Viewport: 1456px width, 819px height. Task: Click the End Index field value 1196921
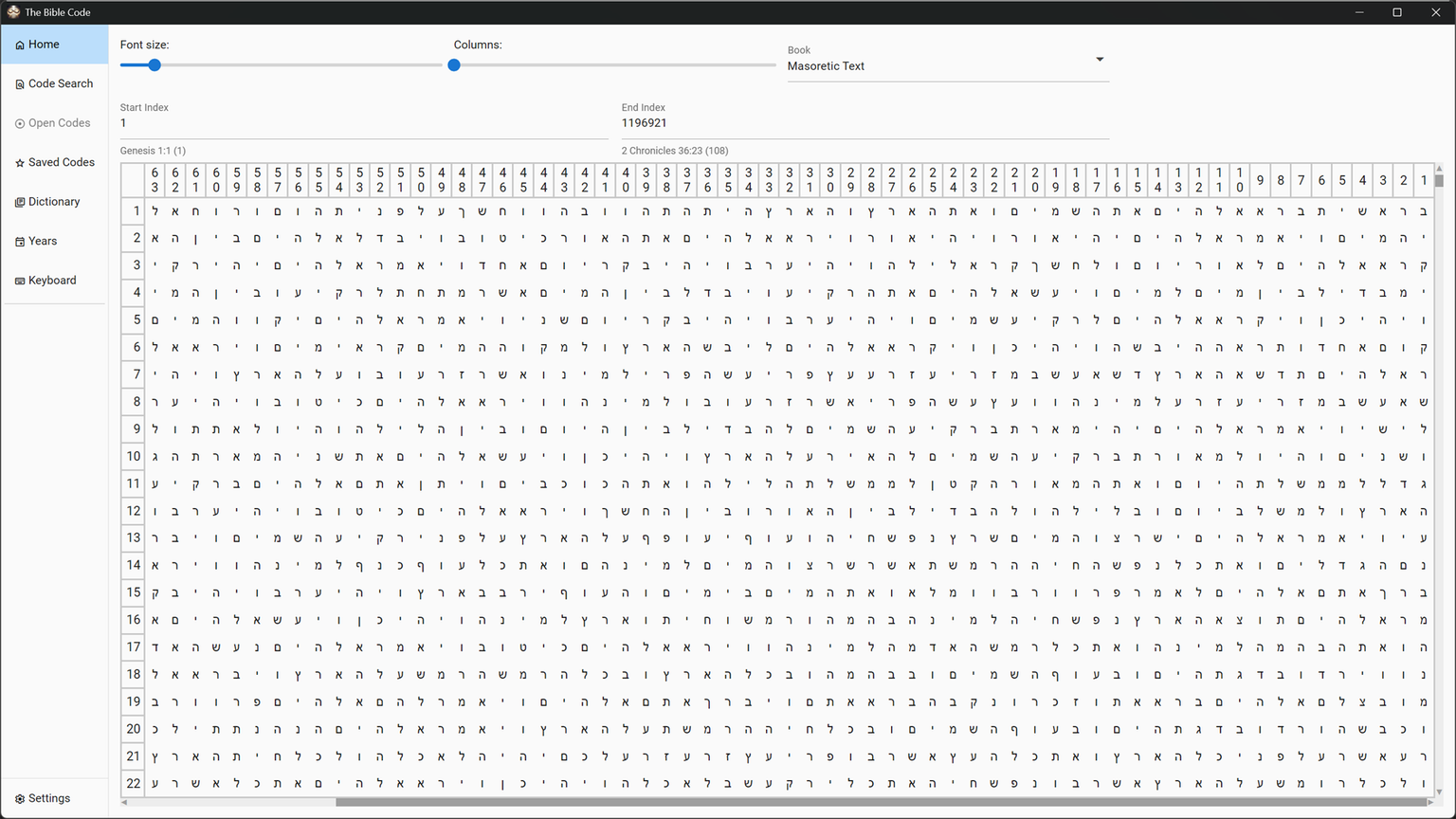tap(645, 123)
